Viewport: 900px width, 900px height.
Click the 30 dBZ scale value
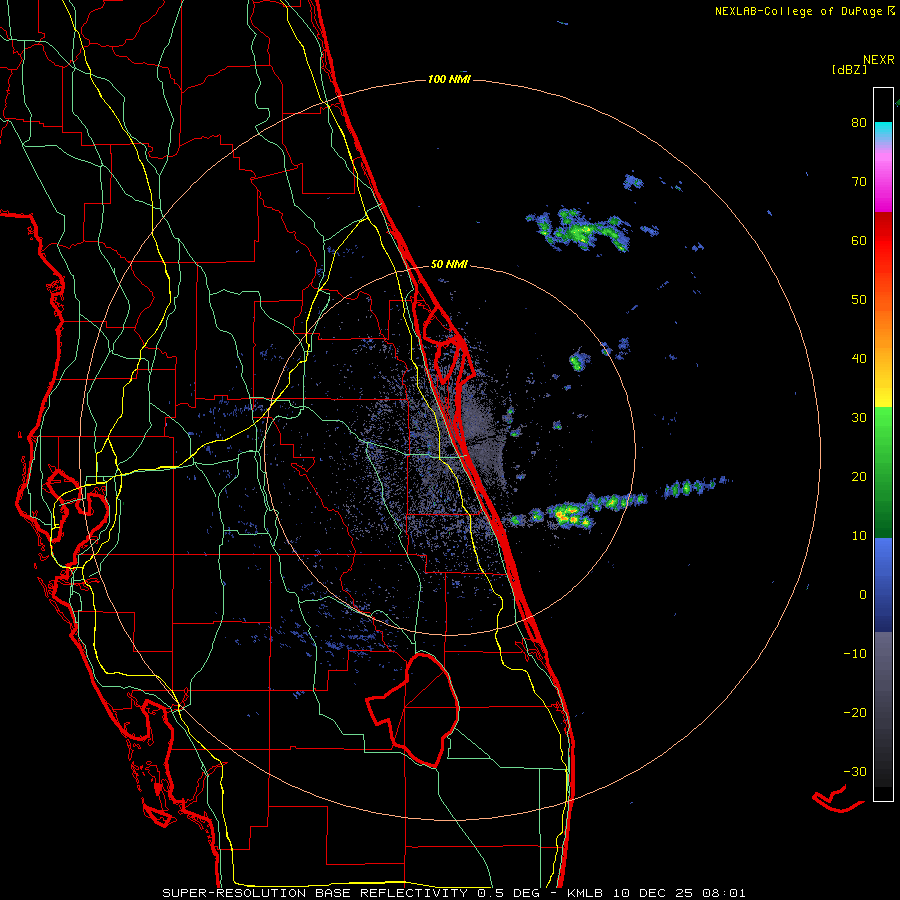click(x=859, y=418)
